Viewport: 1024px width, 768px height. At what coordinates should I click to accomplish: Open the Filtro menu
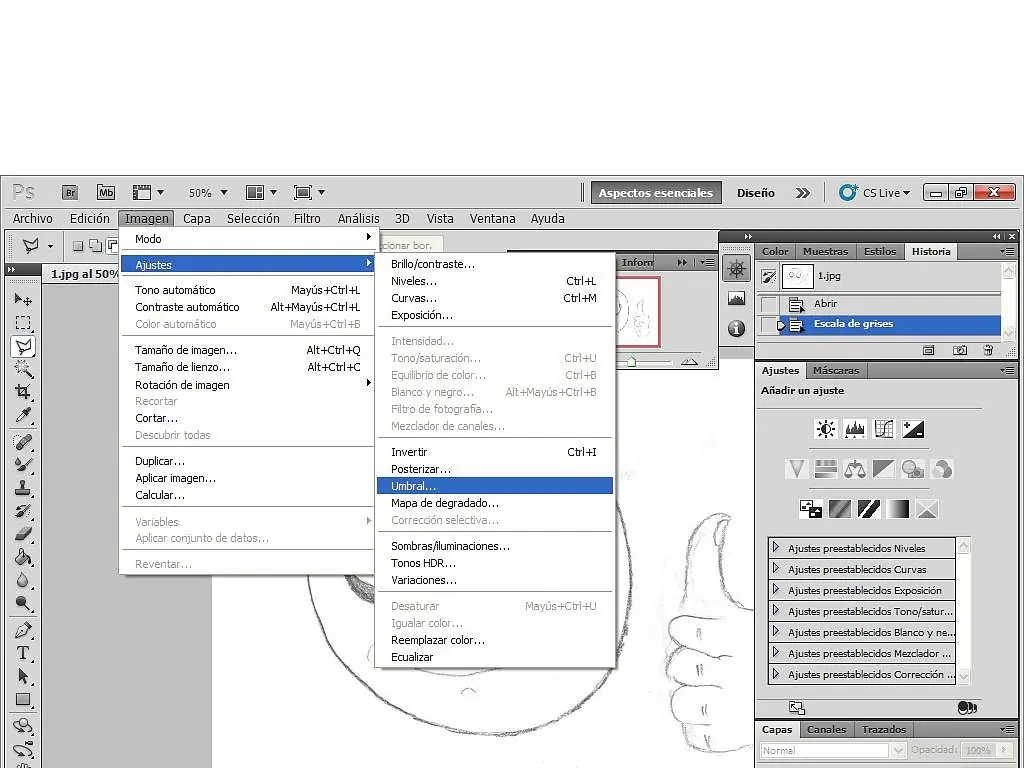307,219
